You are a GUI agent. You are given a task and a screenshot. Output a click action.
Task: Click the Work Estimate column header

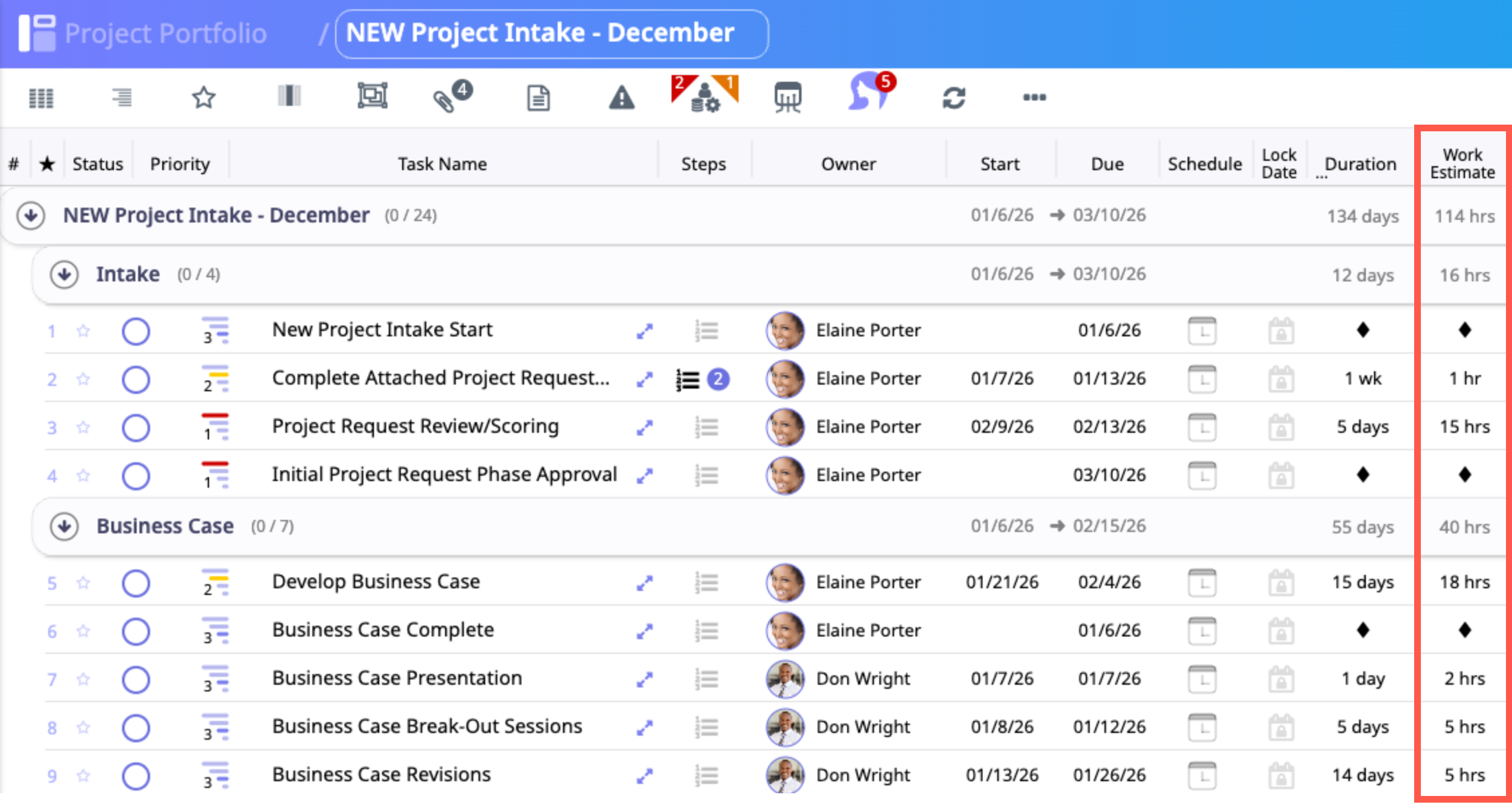1462,164
